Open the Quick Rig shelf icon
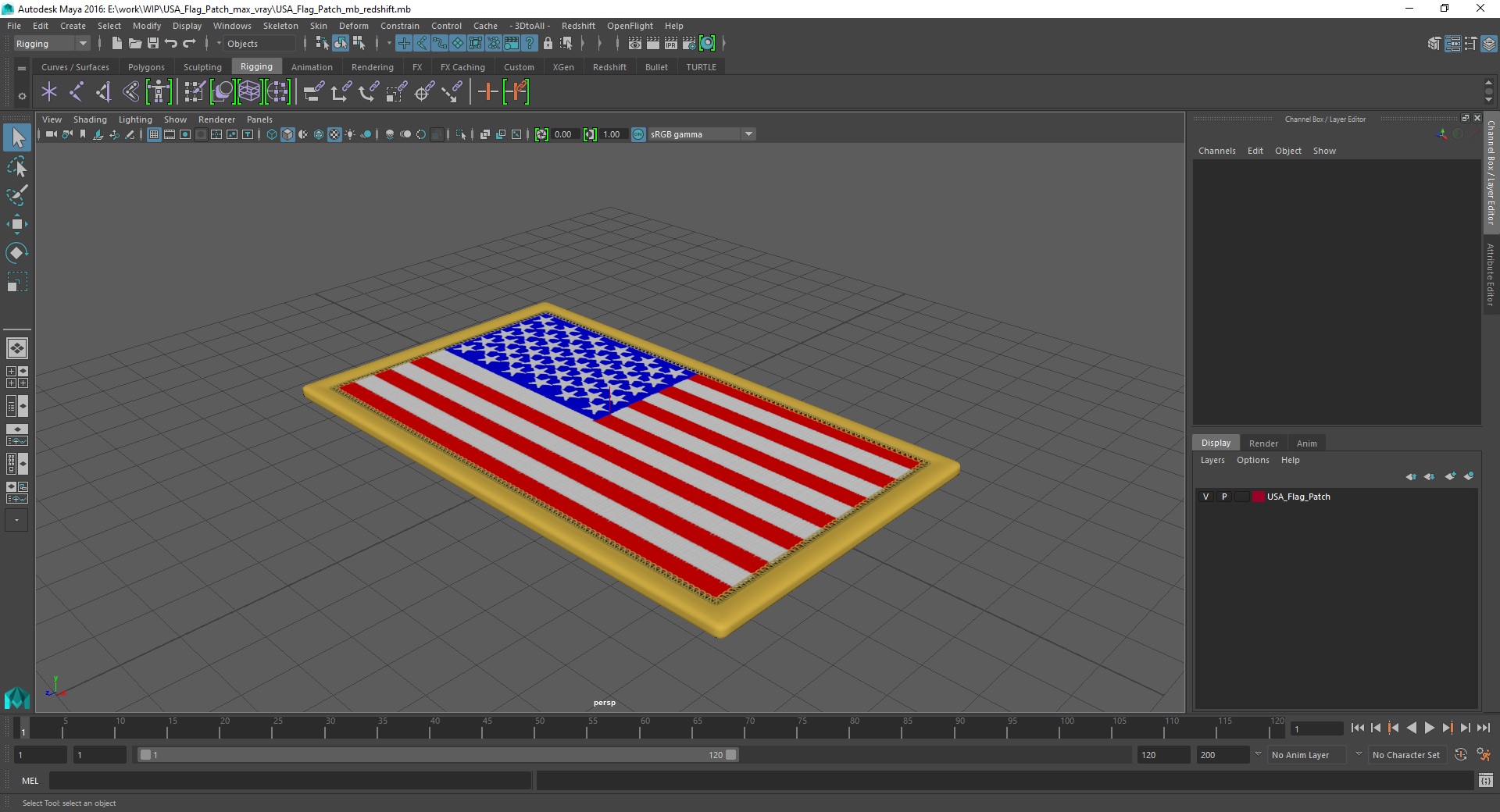 point(158,92)
